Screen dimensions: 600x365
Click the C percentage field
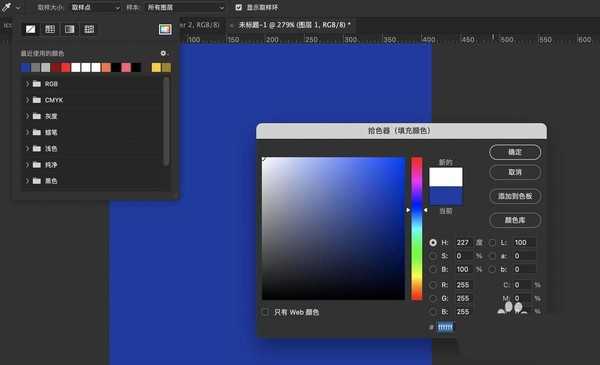[x=522, y=285]
